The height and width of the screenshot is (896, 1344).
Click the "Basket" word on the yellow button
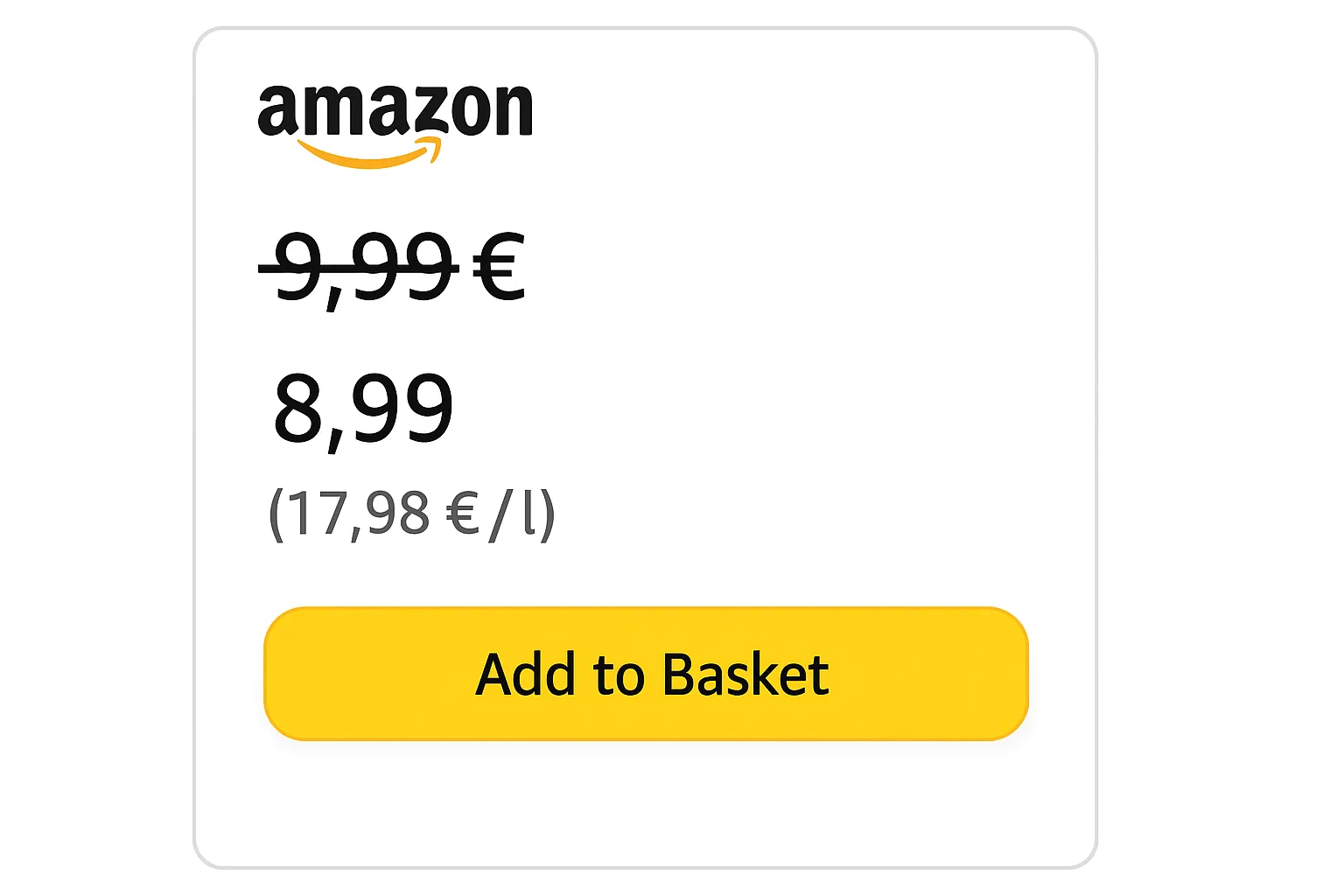pos(745,675)
